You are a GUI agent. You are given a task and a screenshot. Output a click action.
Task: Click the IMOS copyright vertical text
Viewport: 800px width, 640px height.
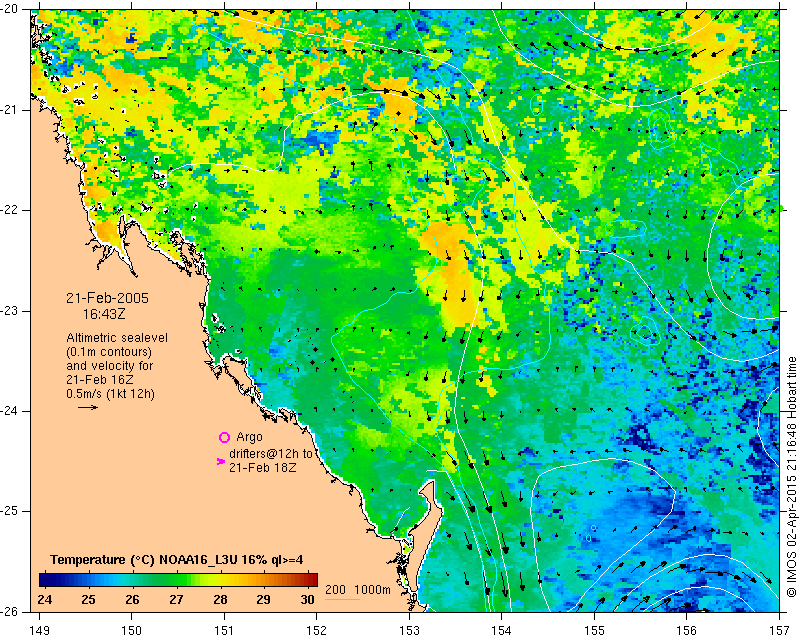791,477
